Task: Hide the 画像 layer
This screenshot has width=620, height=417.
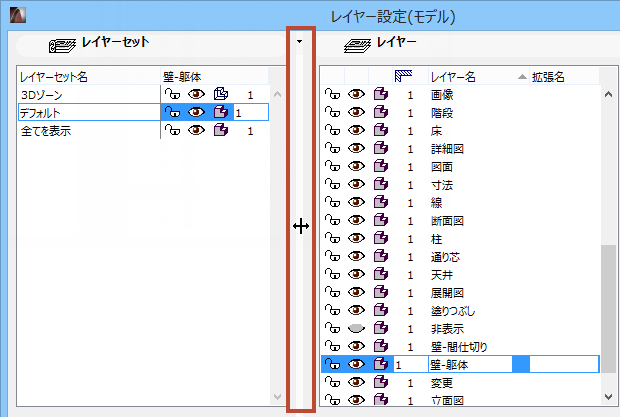Action: tap(356, 94)
